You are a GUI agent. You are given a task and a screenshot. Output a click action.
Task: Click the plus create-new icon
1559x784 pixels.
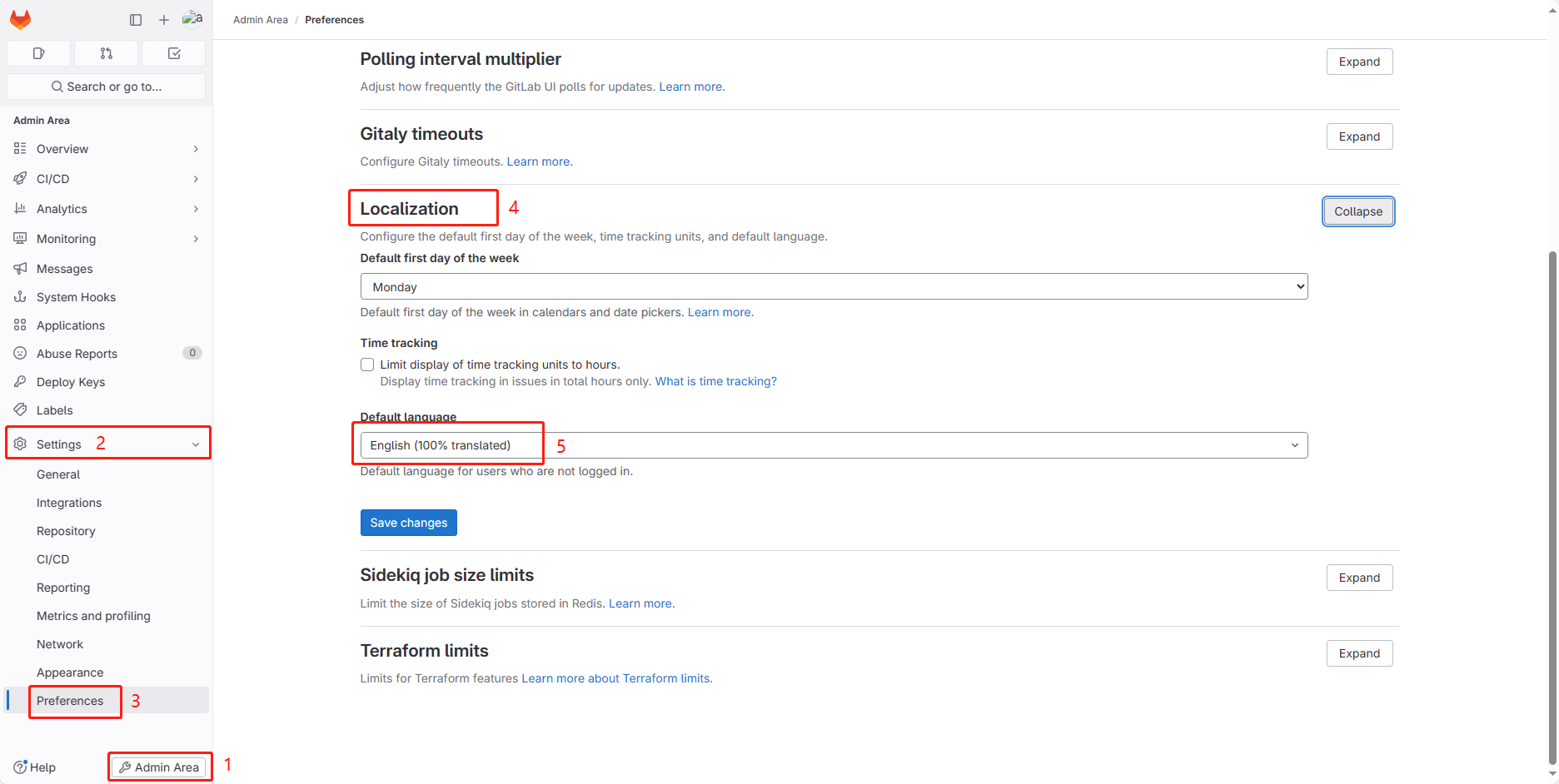click(164, 20)
